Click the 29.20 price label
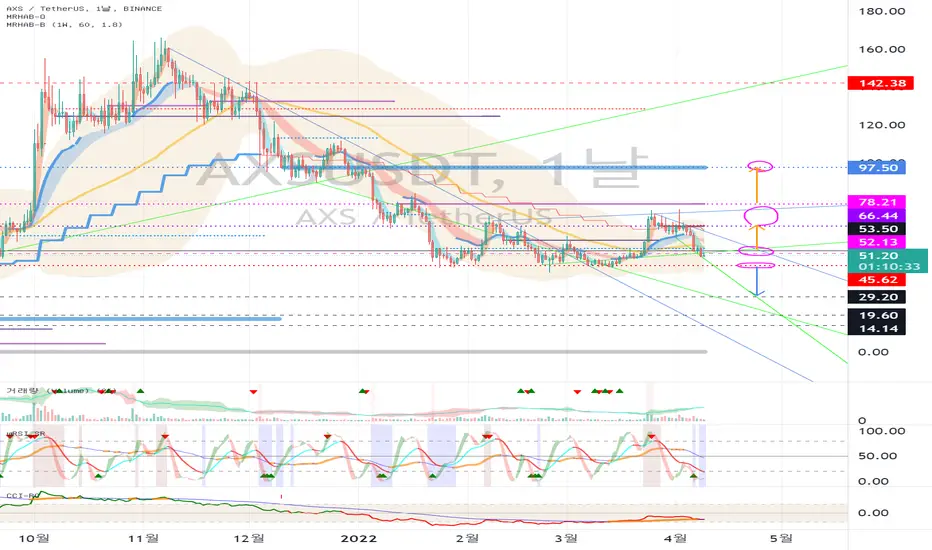The height and width of the screenshot is (550, 932). pyautogui.click(x=877, y=297)
